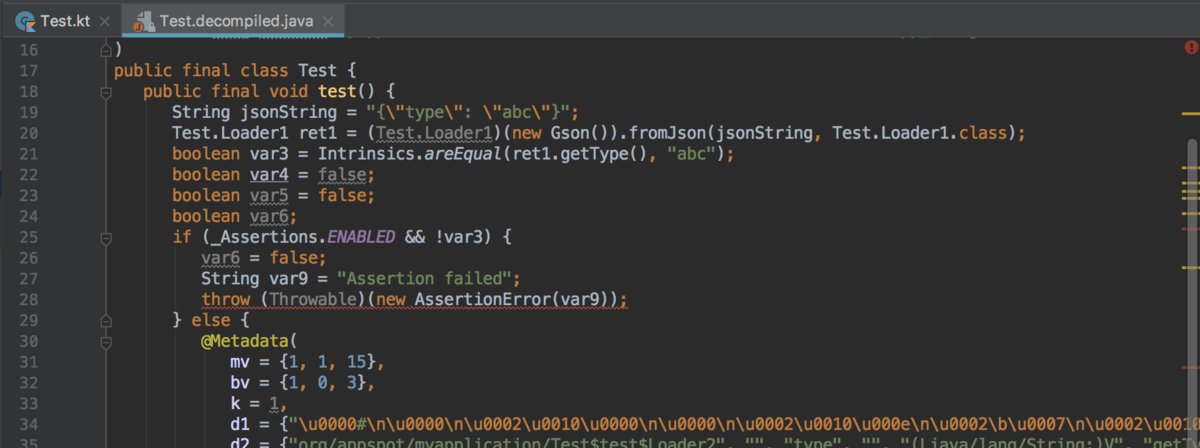Click the @Metadata annotation

[x=245, y=343]
